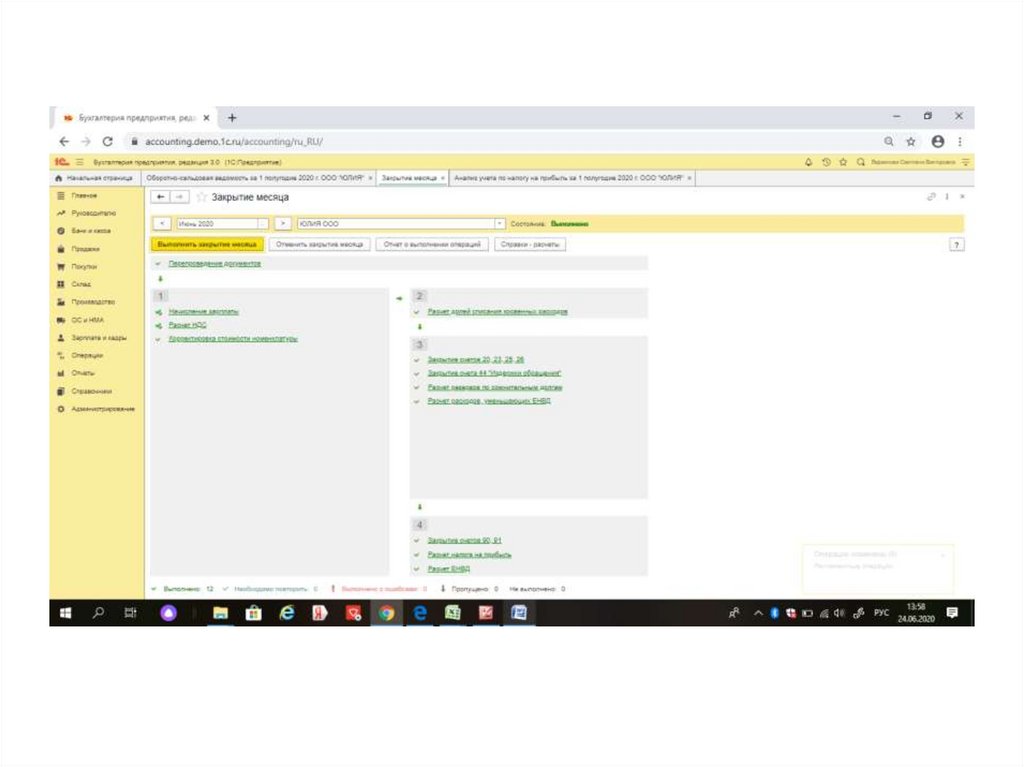1024x767 pixels.
Task: Open the 1C main hamburger menu
Action: (78, 161)
